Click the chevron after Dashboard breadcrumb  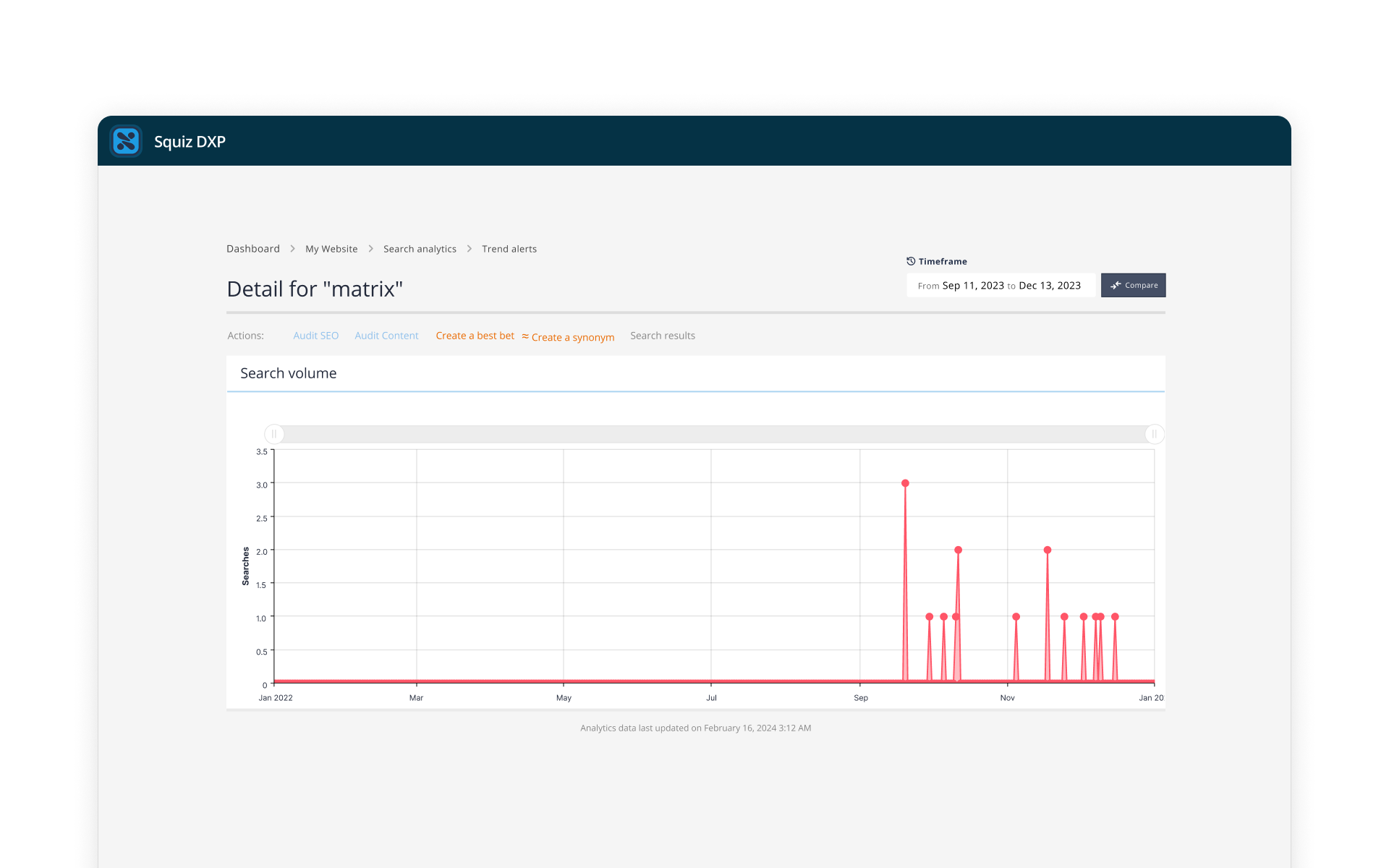292,249
